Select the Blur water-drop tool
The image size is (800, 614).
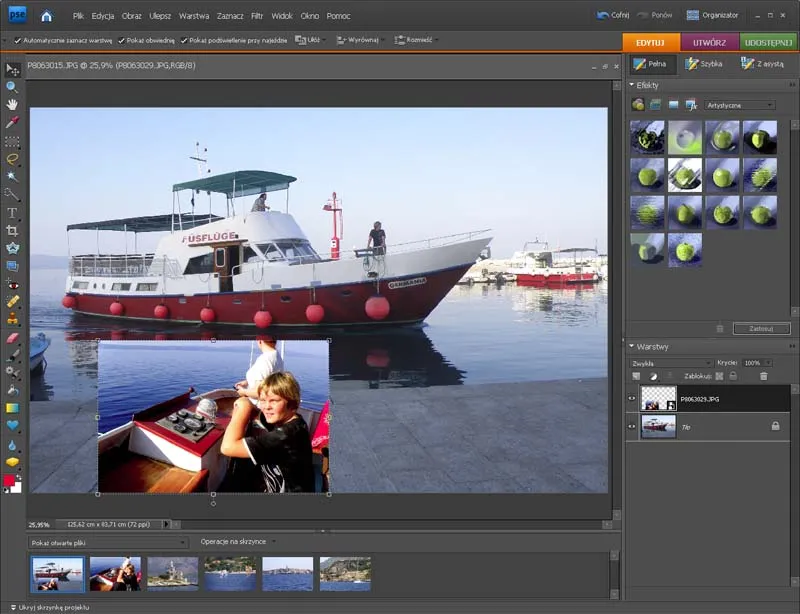tap(12, 445)
